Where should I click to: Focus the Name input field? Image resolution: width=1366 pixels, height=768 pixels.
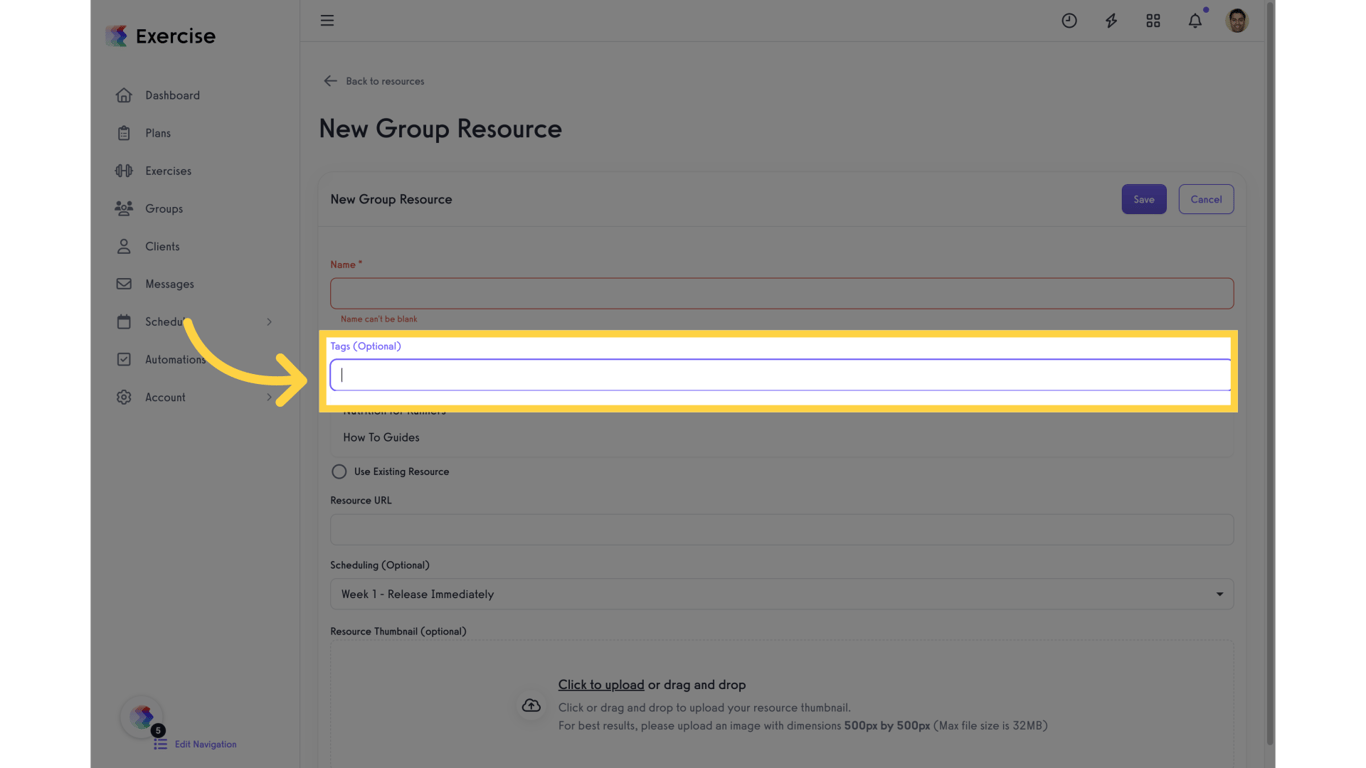coord(781,293)
